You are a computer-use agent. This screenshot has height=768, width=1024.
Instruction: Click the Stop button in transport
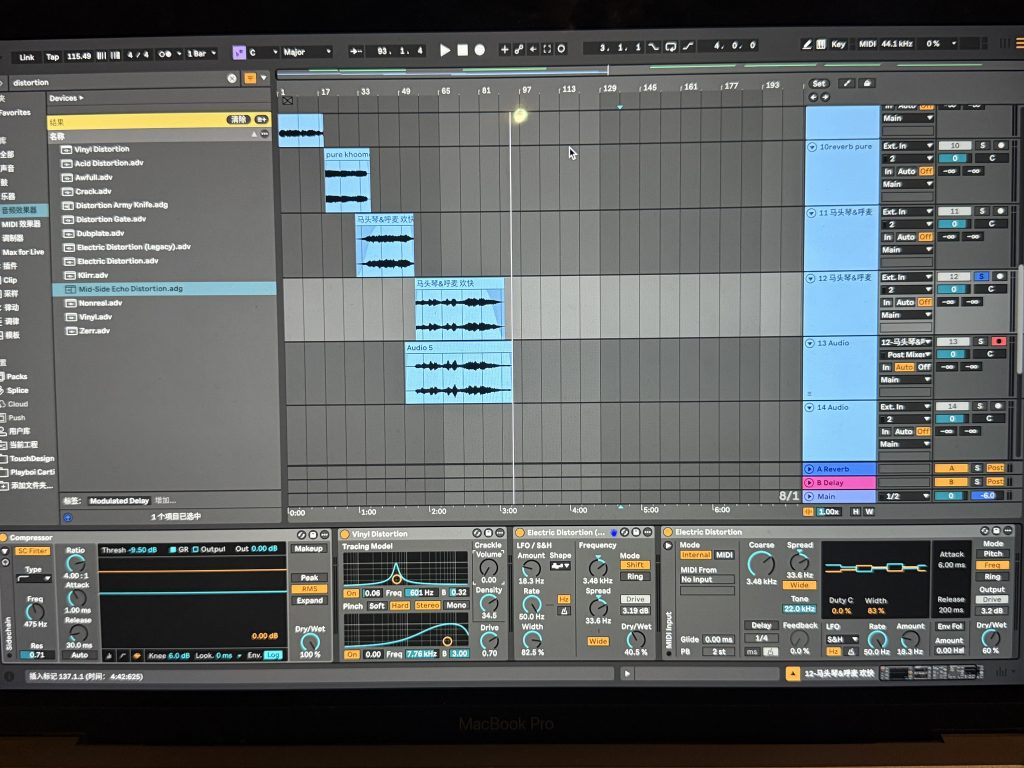[x=462, y=50]
